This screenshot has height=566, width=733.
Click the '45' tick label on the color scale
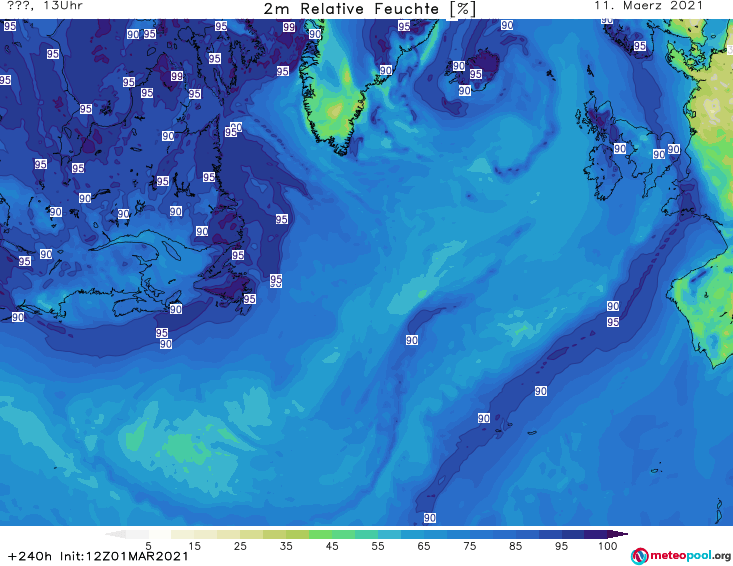[332, 546]
